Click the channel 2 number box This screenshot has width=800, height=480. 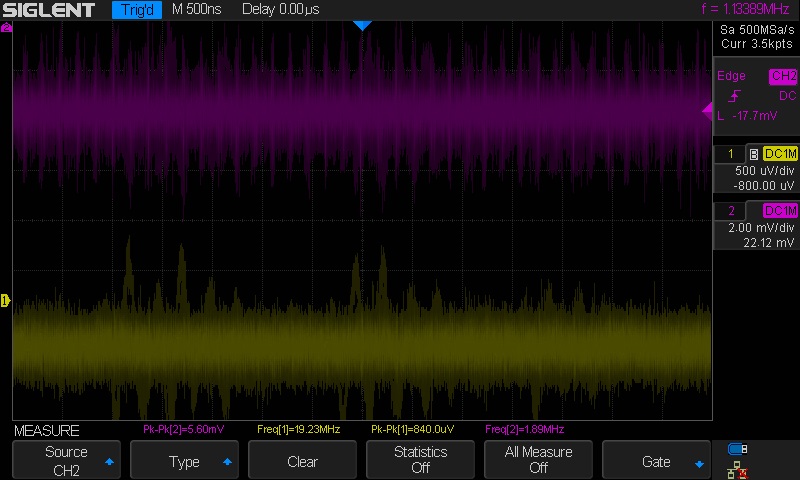(x=730, y=211)
